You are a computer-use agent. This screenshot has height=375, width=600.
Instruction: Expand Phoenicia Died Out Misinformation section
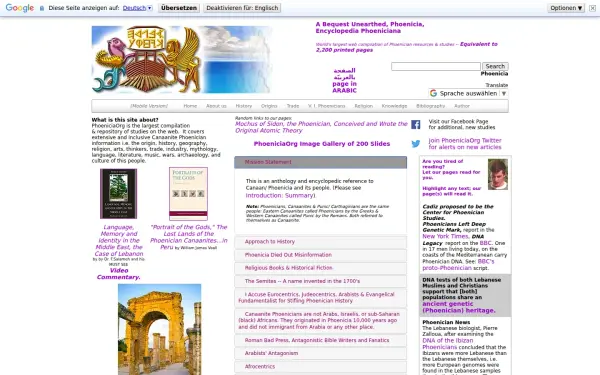(321, 255)
